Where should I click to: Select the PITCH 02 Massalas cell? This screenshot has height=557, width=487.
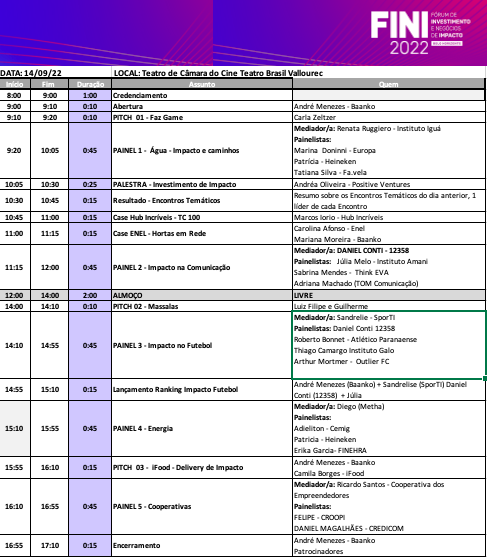click(x=202, y=306)
